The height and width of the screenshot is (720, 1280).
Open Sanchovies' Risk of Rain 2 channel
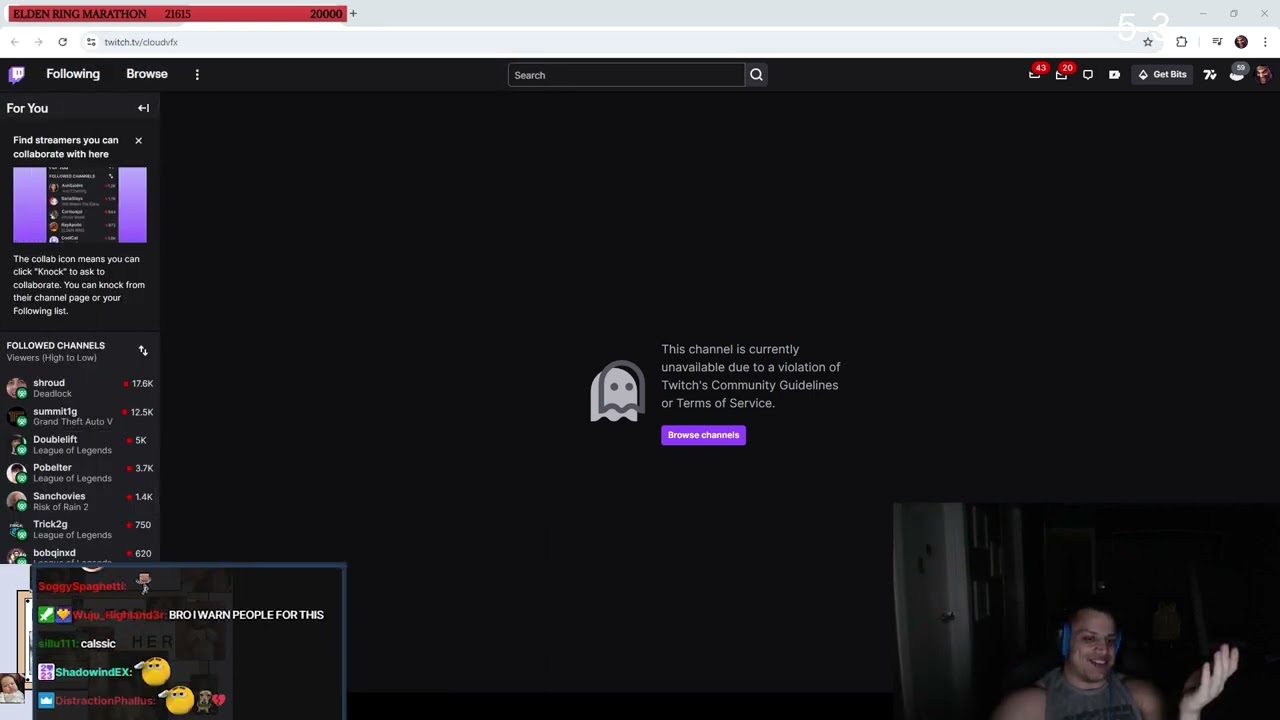[x=80, y=501]
